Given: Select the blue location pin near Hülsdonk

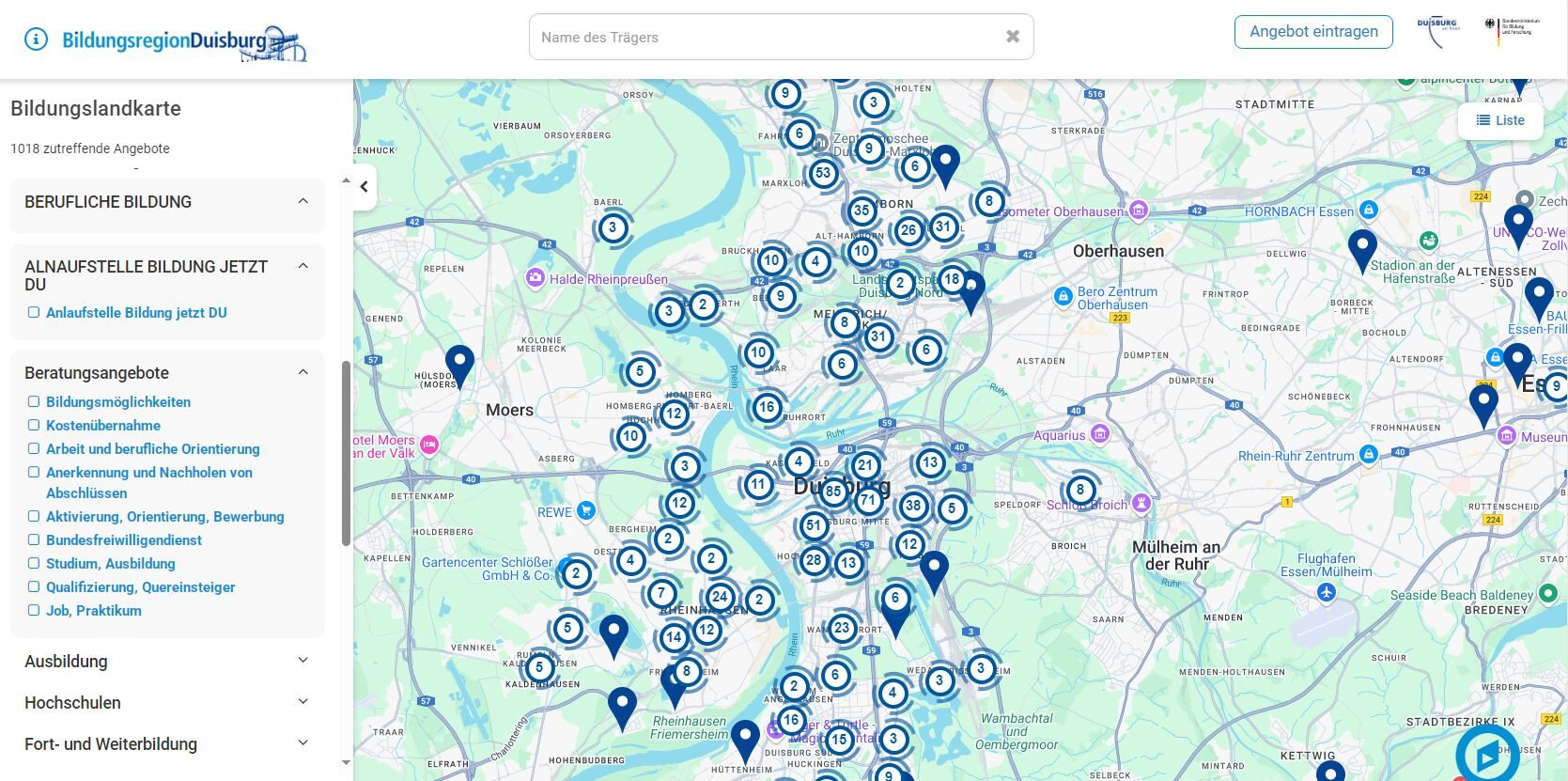Looking at the screenshot, I should [459, 364].
